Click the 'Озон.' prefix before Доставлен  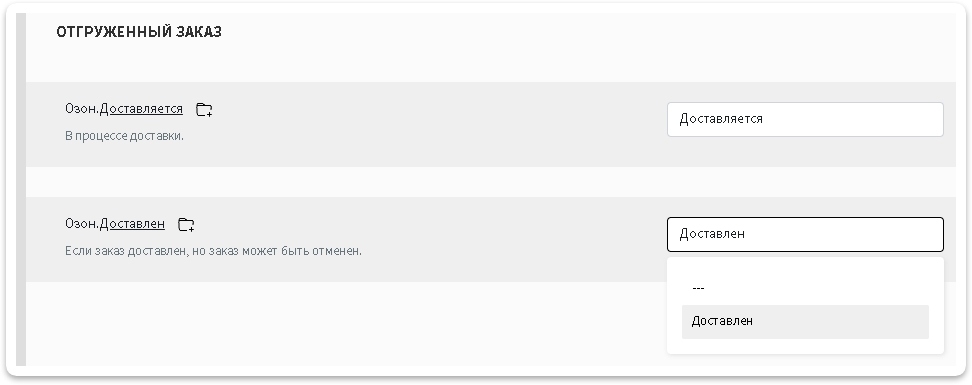click(82, 224)
